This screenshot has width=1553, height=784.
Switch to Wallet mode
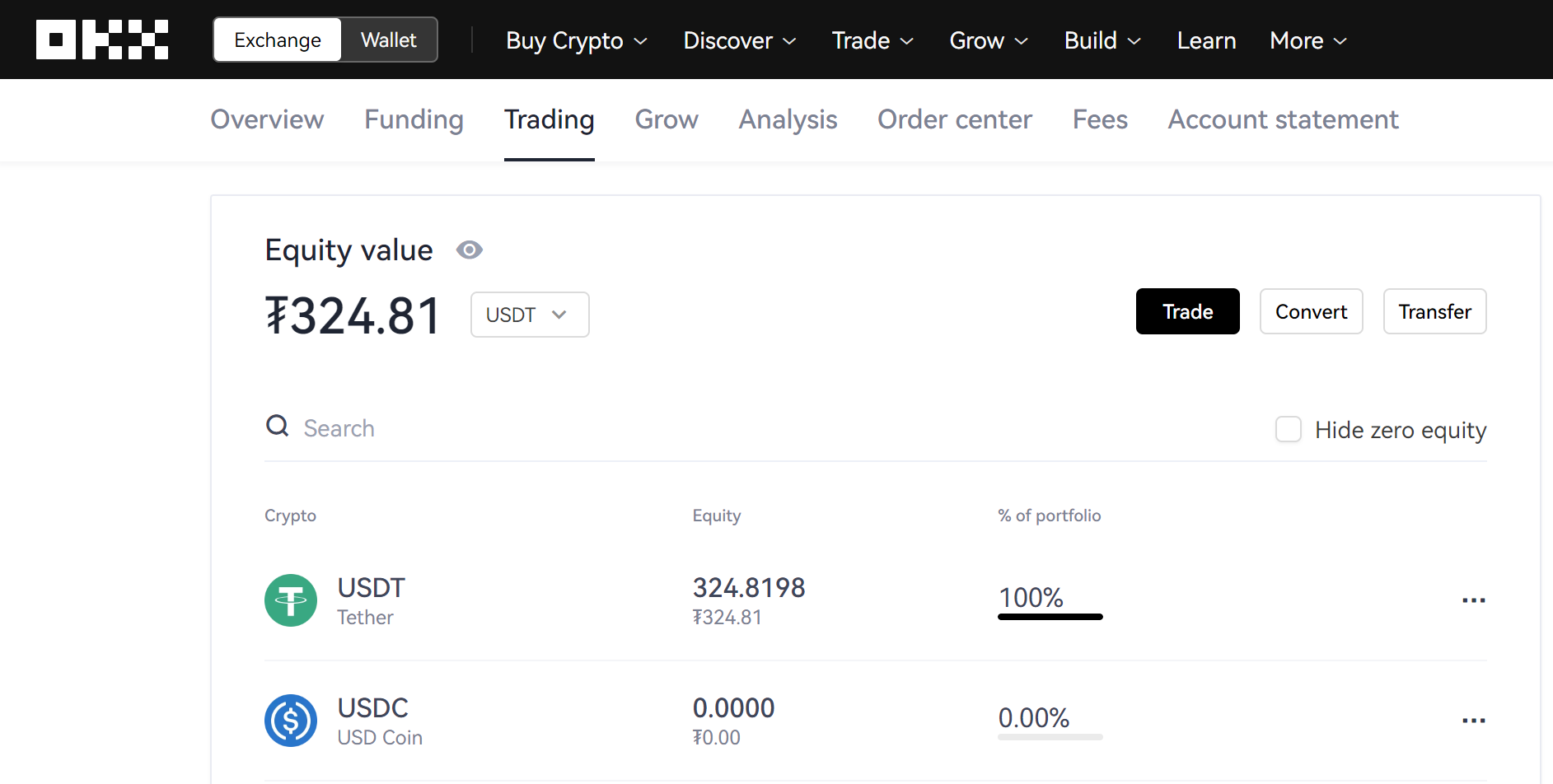click(x=389, y=40)
